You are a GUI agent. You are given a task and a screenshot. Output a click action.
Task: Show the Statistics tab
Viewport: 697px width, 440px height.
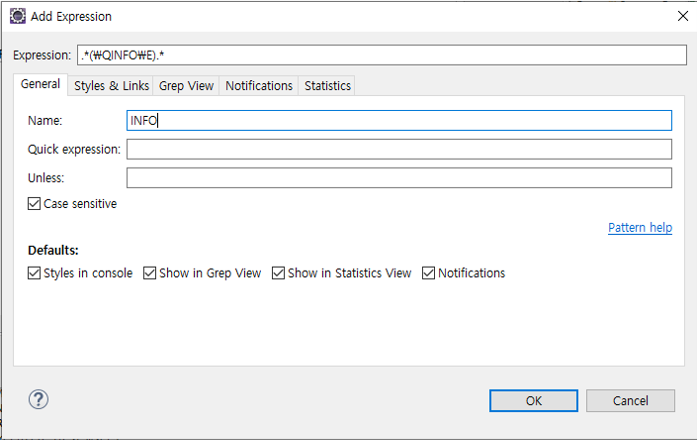327,86
